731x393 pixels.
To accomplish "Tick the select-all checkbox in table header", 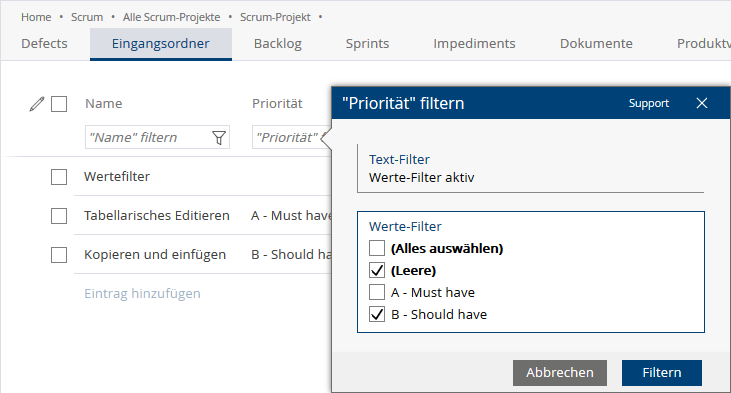I will pyautogui.click(x=59, y=104).
